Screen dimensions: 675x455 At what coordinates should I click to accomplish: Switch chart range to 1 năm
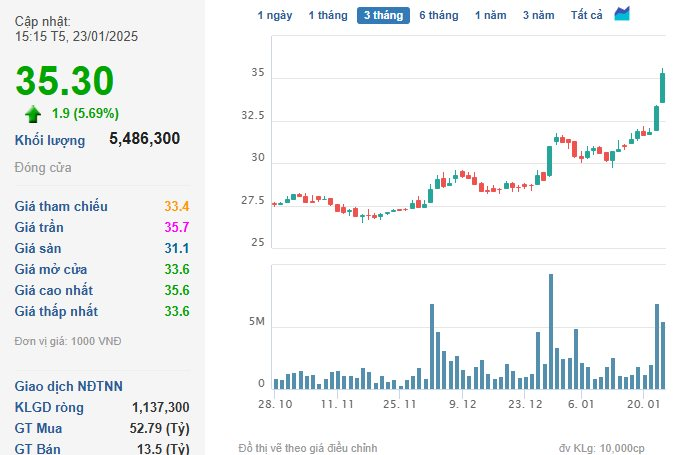pos(490,15)
